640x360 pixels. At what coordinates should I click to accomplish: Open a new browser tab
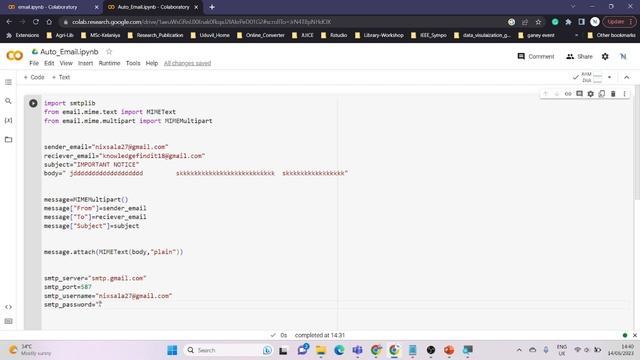click(212, 7)
